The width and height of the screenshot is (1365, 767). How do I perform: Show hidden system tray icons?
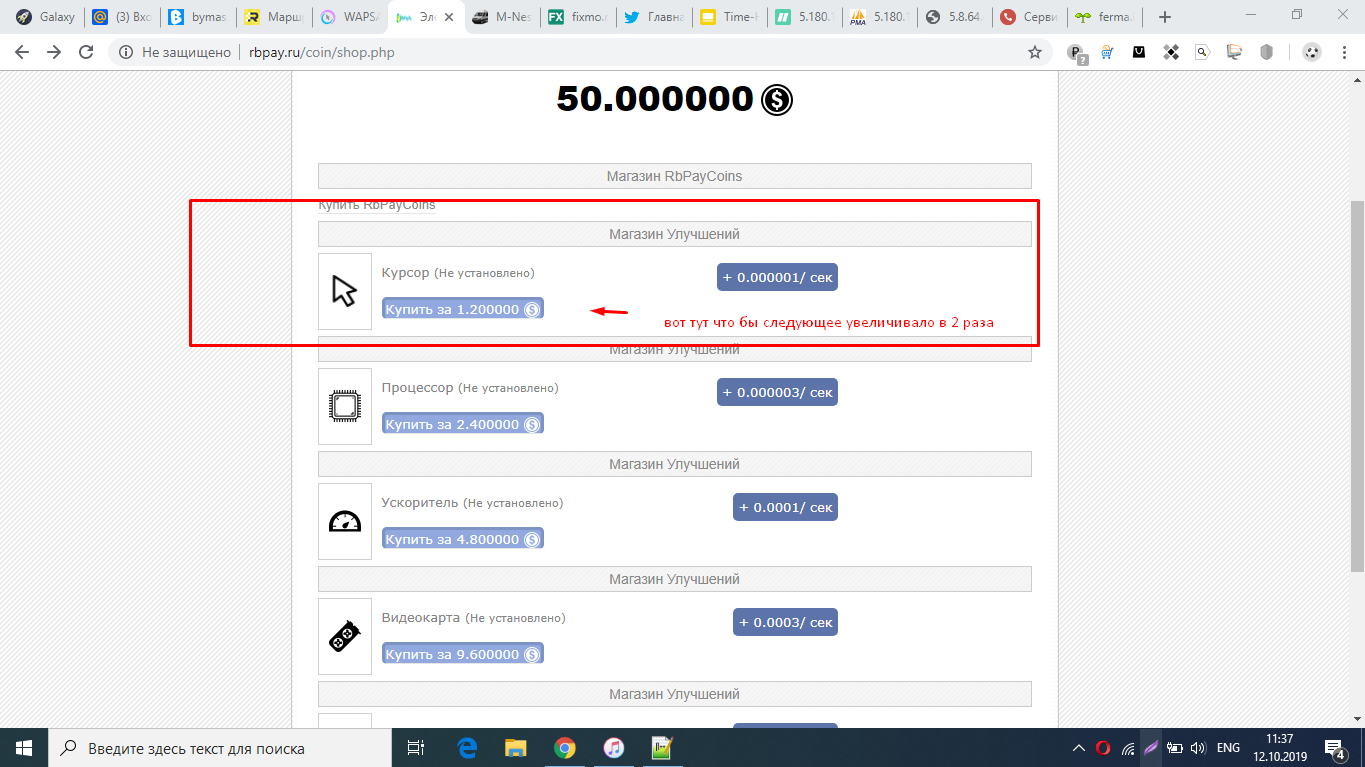click(1078, 748)
